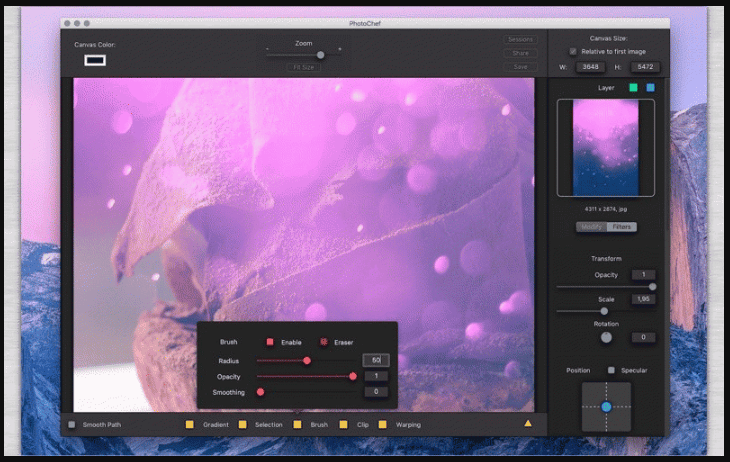Click the canvas width W field
The height and width of the screenshot is (462, 730).
point(590,67)
